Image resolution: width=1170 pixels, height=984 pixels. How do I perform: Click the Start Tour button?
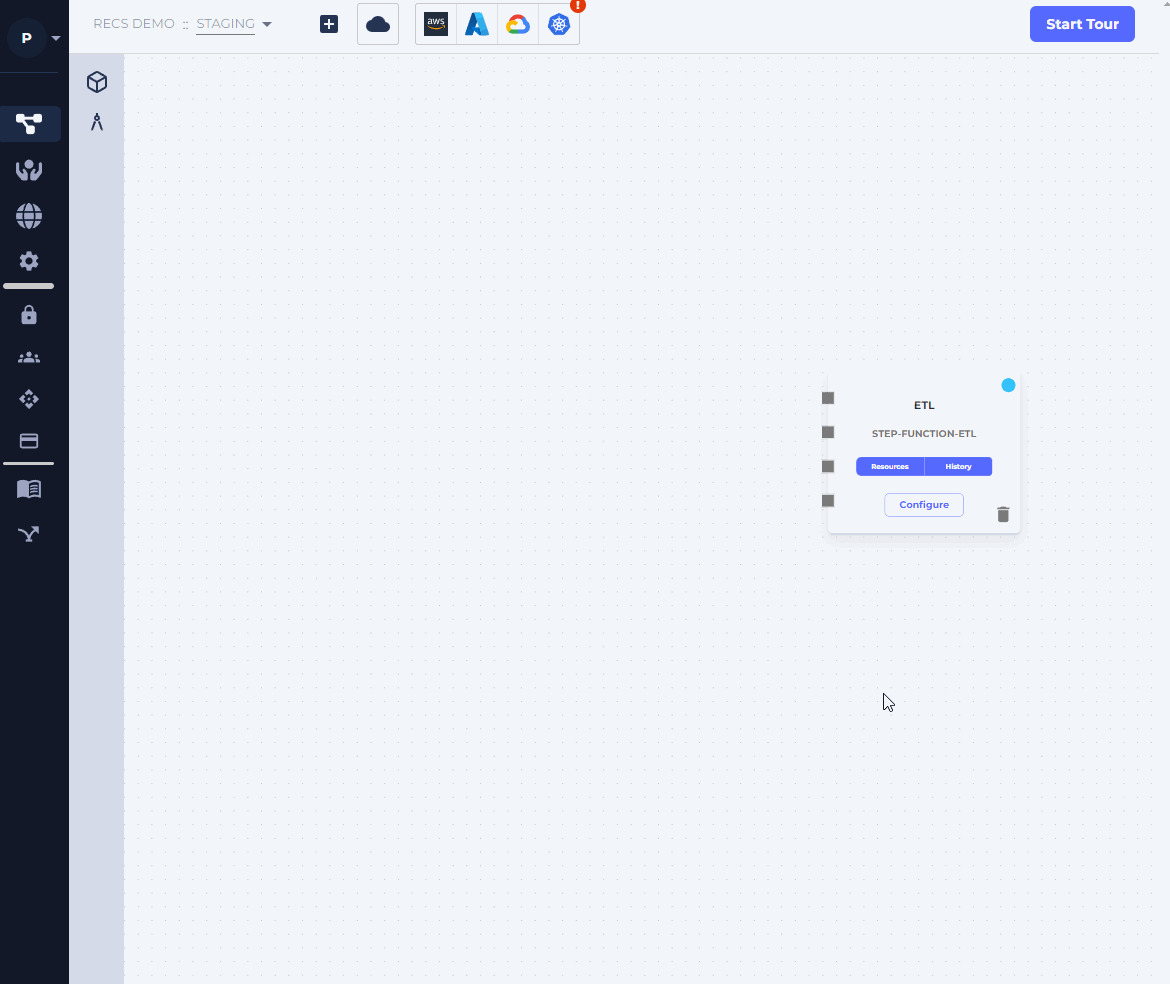[1082, 24]
